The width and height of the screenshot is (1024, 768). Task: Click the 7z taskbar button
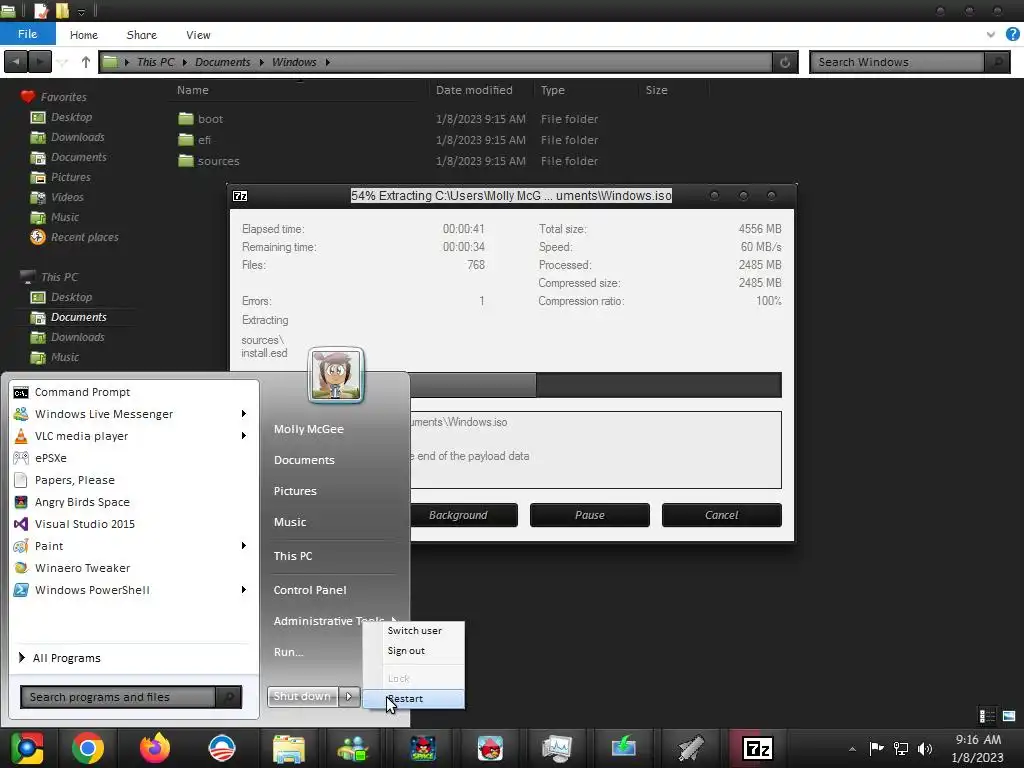[758, 748]
